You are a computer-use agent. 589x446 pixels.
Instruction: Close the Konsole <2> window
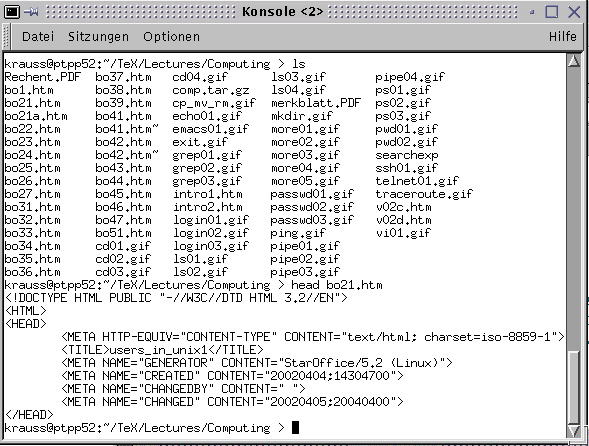click(x=574, y=12)
